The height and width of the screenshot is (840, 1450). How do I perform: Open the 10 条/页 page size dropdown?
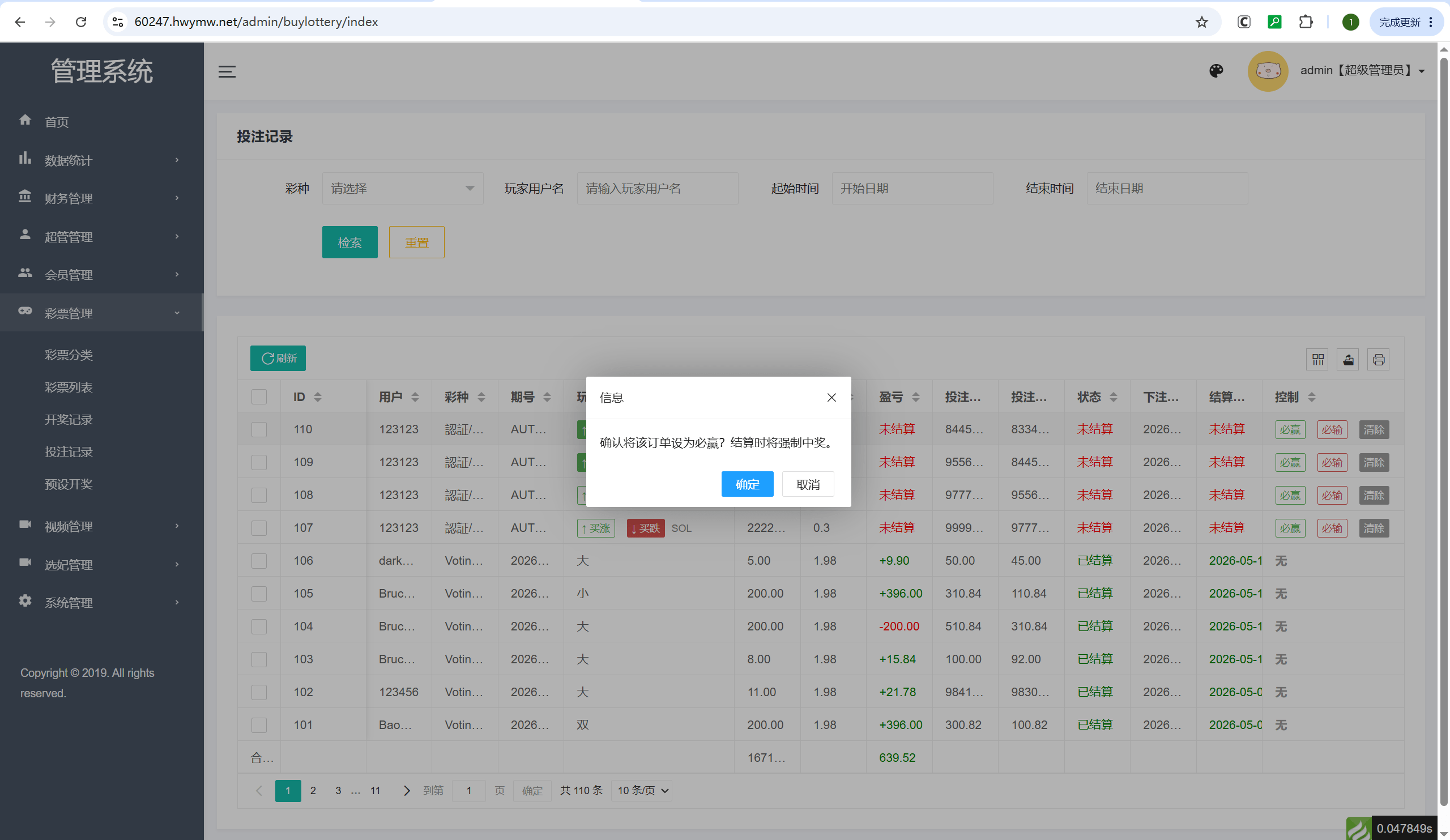point(643,791)
